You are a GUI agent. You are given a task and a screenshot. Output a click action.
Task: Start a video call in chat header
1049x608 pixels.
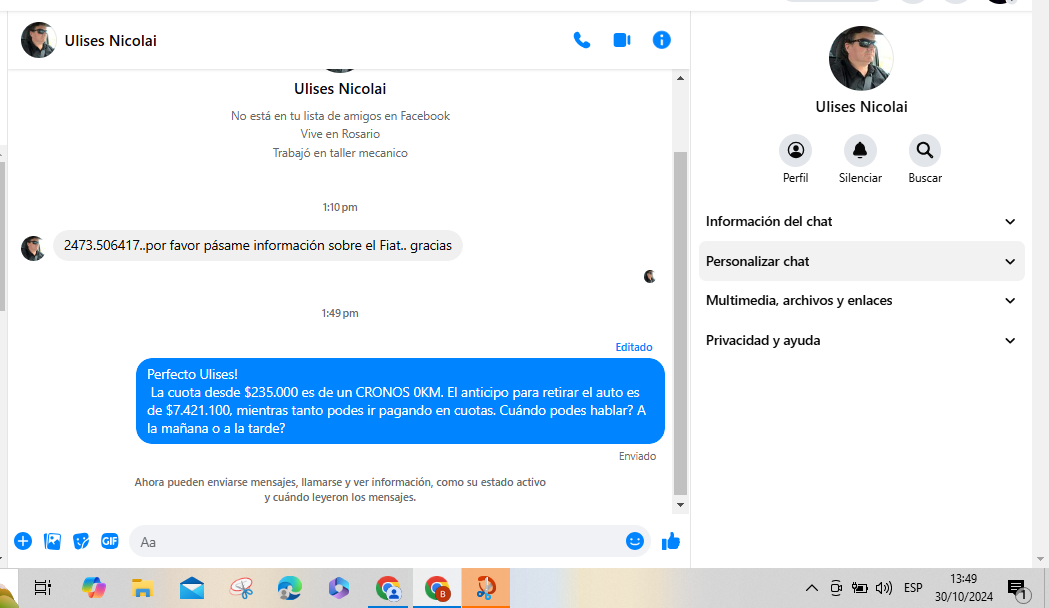point(622,40)
